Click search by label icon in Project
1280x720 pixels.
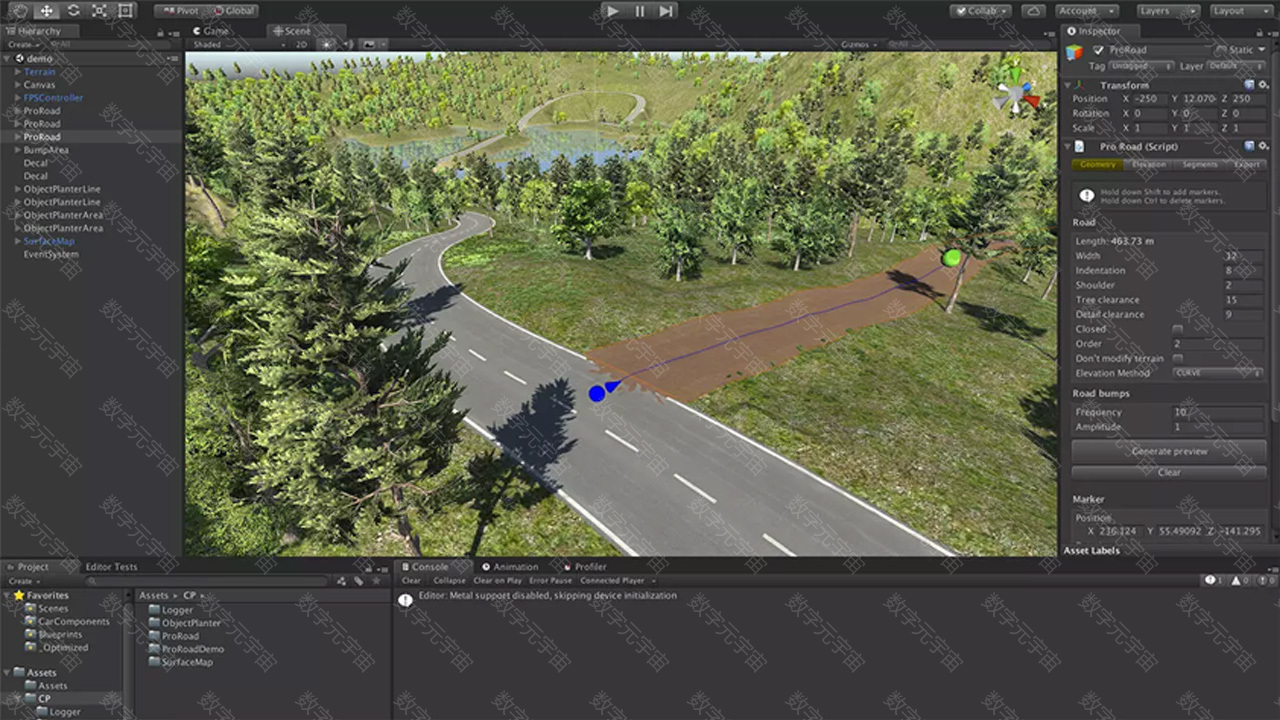358,580
